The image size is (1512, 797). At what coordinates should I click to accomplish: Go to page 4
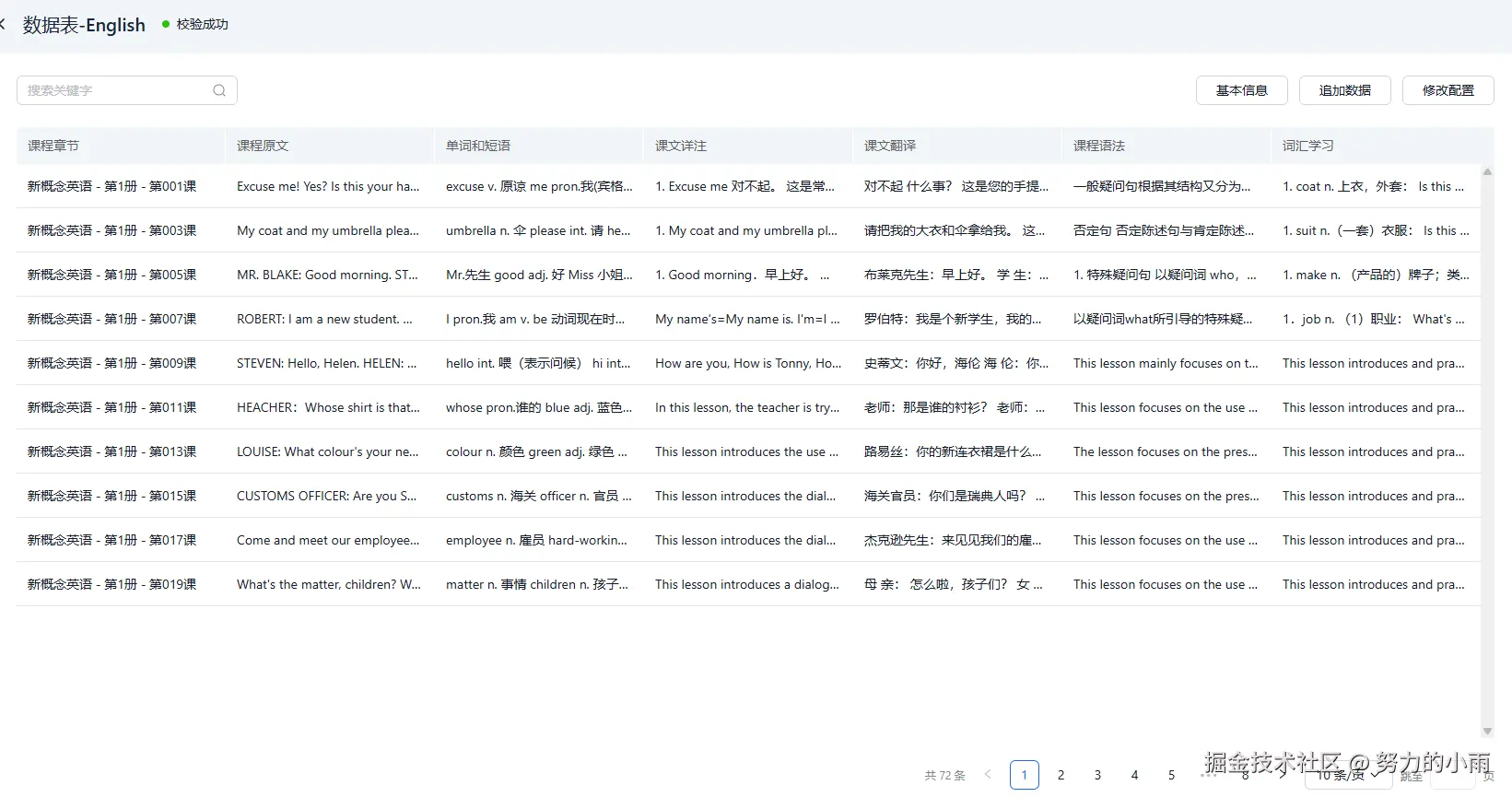click(x=1135, y=775)
